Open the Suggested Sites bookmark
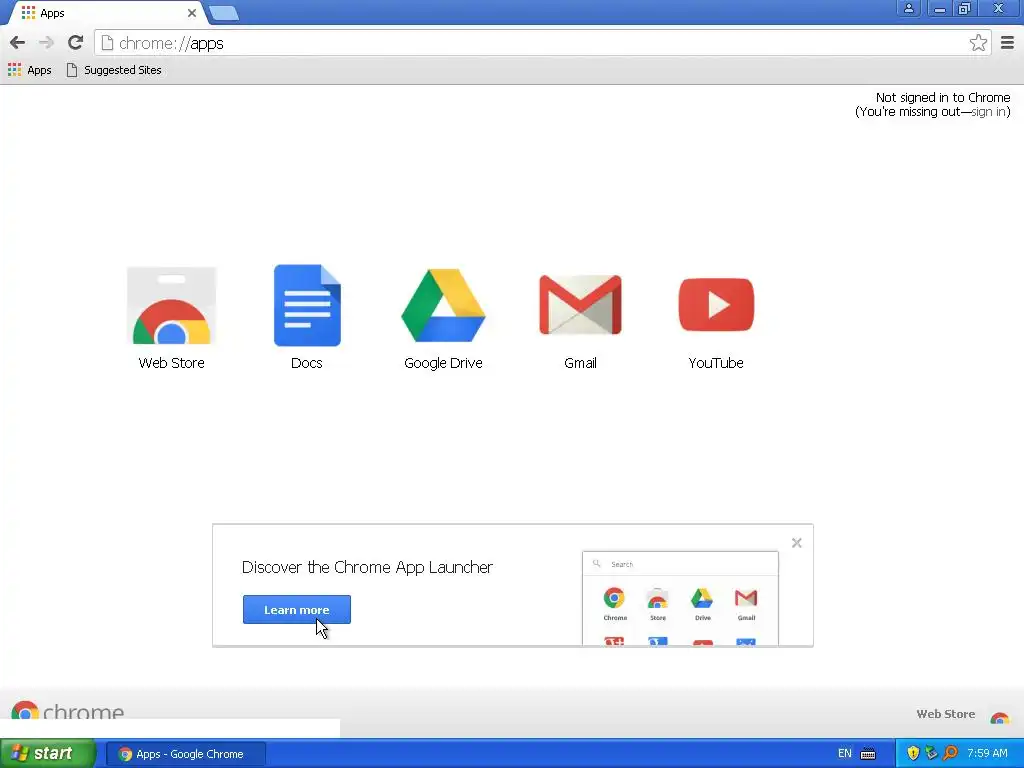Viewport: 1024px width, 768px height. [114, 70]
